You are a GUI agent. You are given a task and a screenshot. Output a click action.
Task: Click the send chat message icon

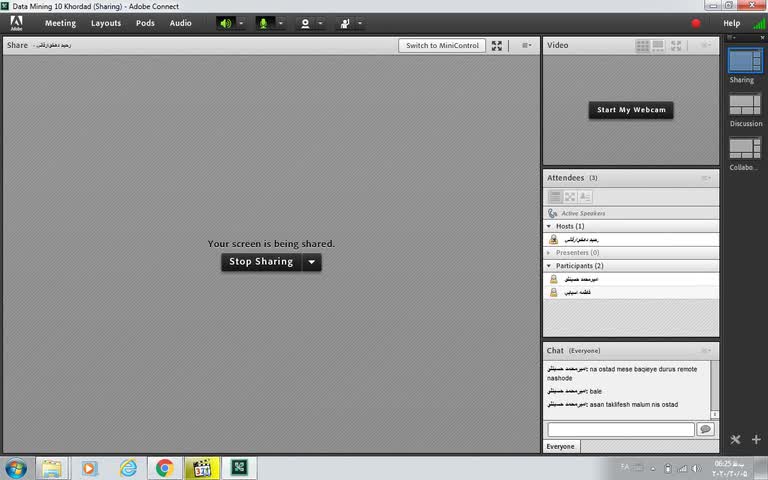coord(705,430)
